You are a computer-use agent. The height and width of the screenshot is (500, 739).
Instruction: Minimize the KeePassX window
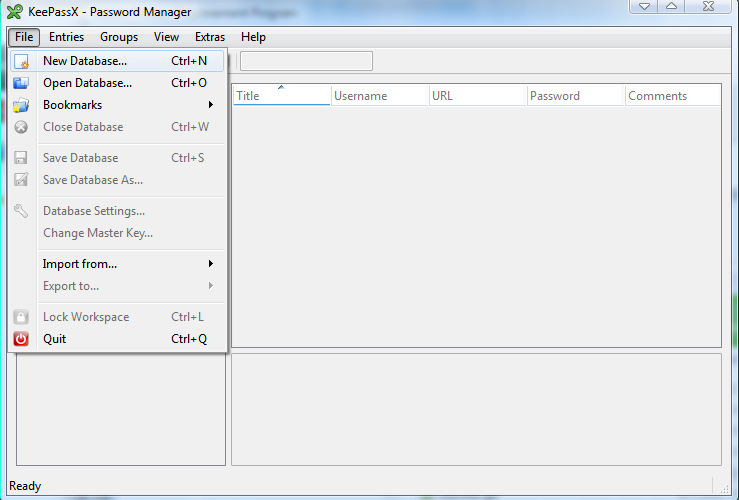point(644,6)
